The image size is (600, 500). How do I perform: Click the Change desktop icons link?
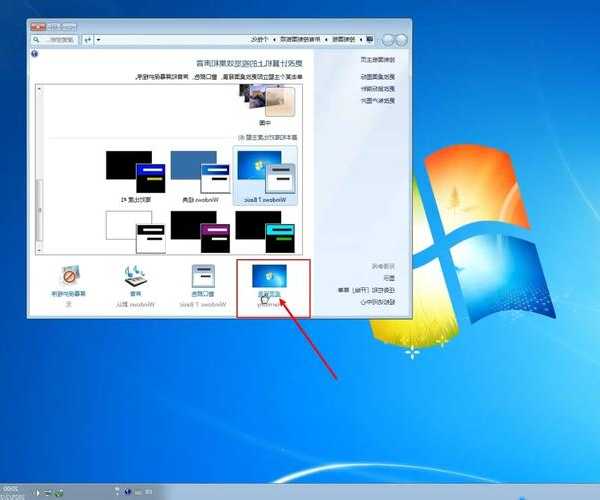378,76
